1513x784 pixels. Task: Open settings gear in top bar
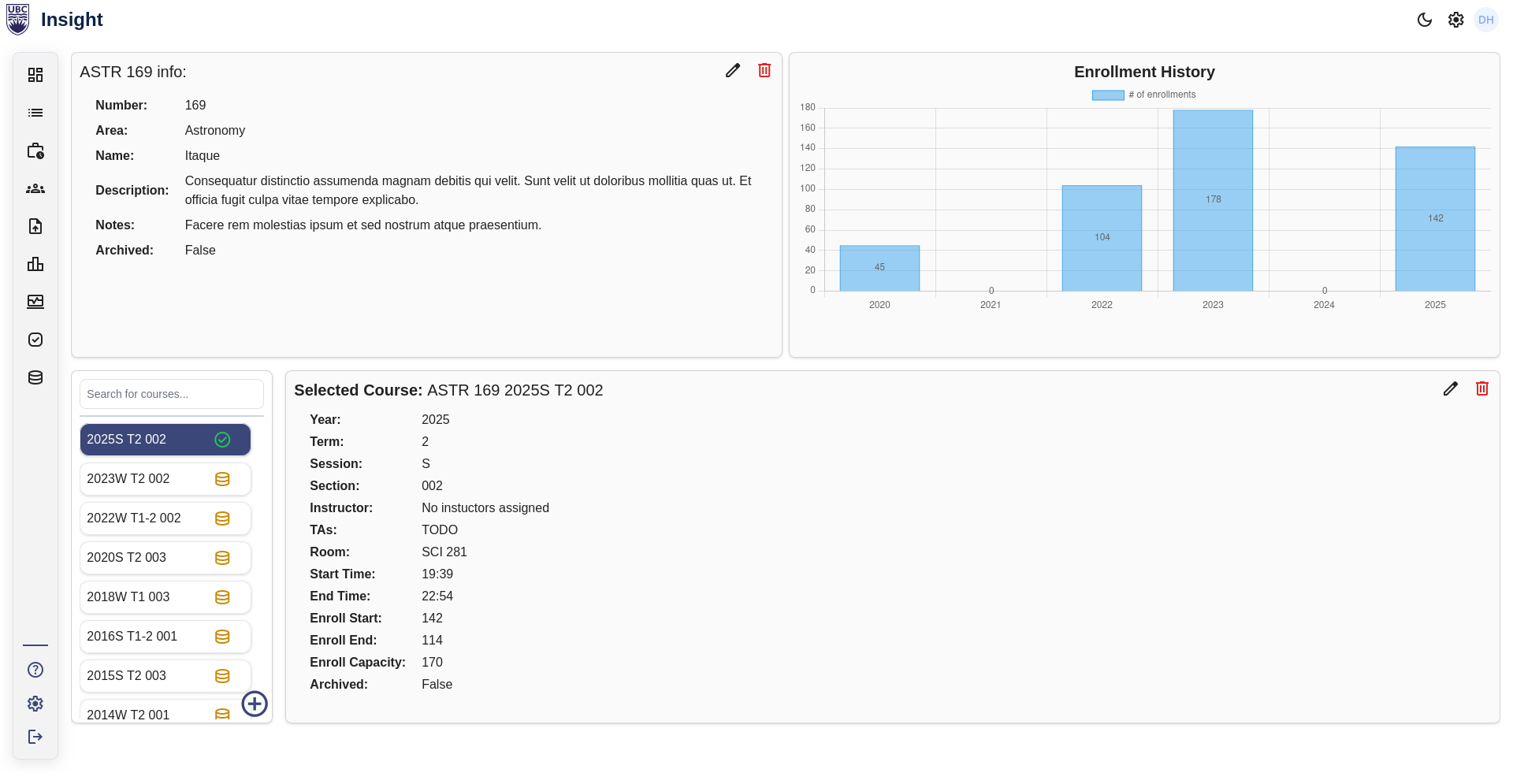click(1455, 20)
